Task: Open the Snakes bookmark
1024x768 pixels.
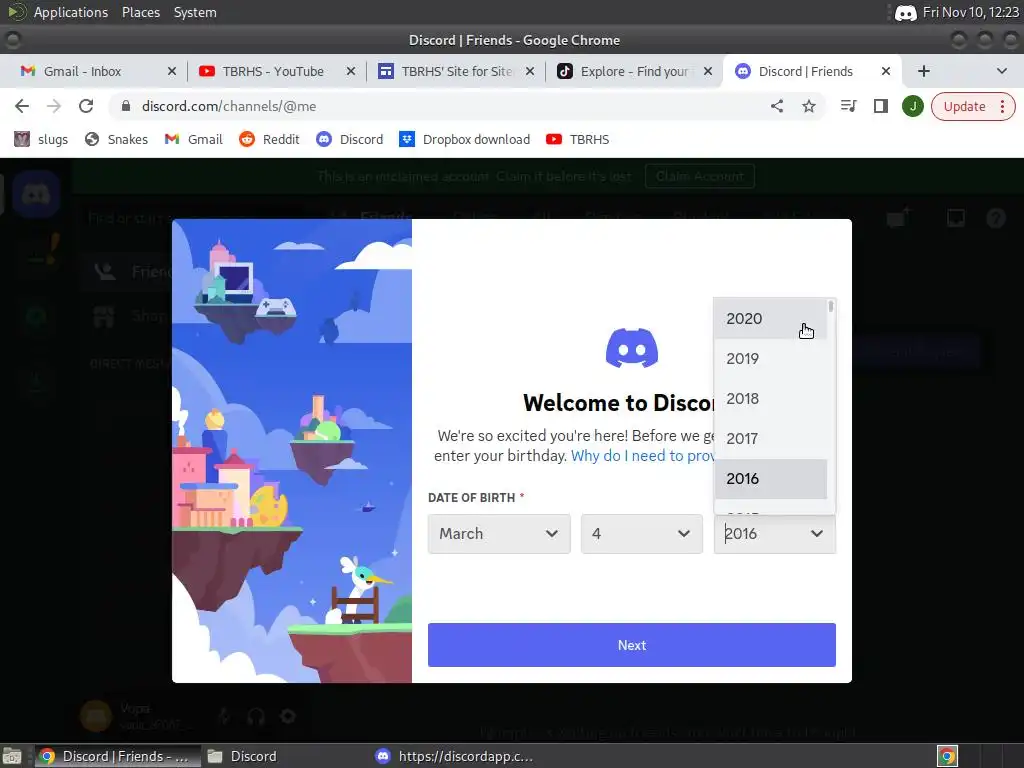Action: click(116, 139)
